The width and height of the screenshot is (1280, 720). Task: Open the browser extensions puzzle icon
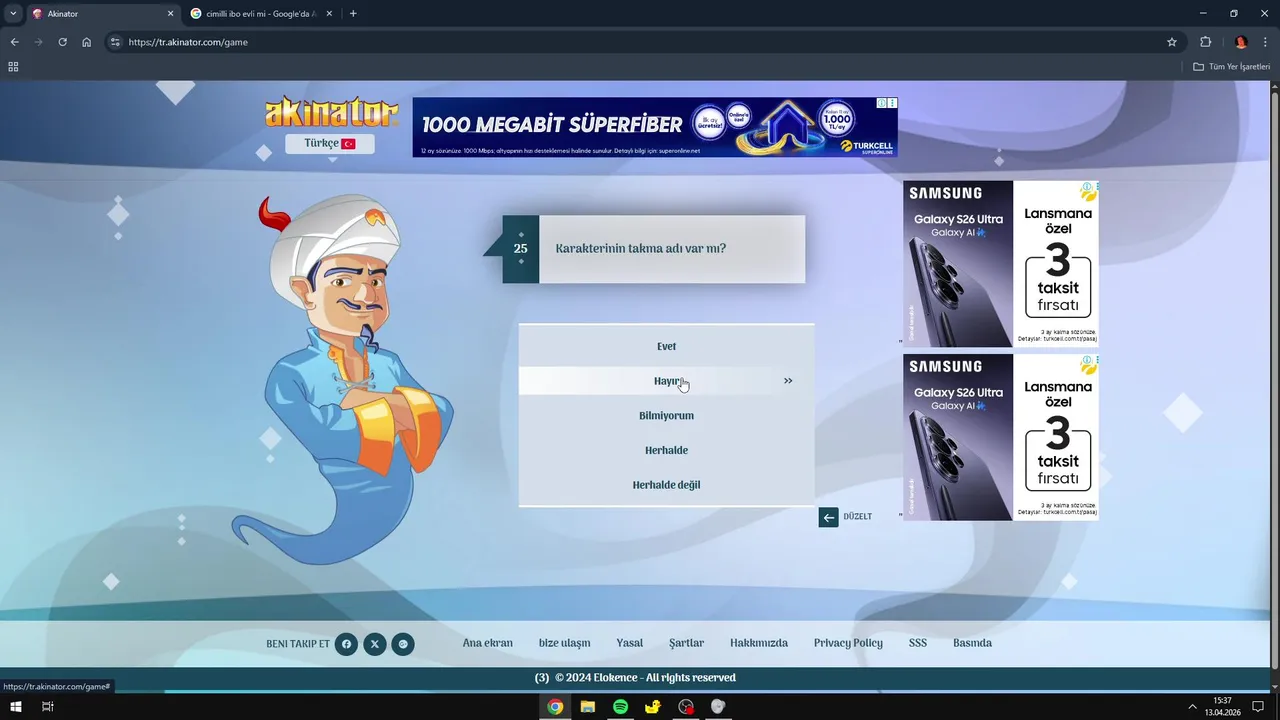pos(1205,42)
